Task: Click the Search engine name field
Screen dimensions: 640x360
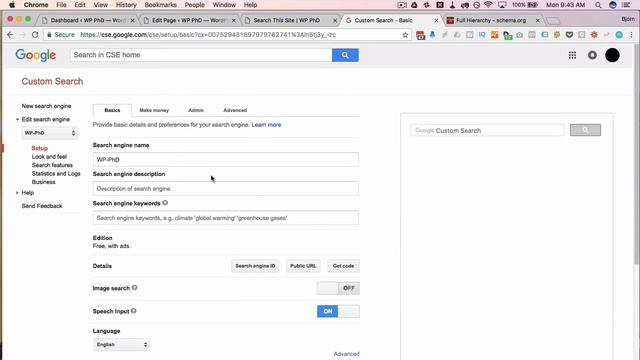Action: click(226, 160)
